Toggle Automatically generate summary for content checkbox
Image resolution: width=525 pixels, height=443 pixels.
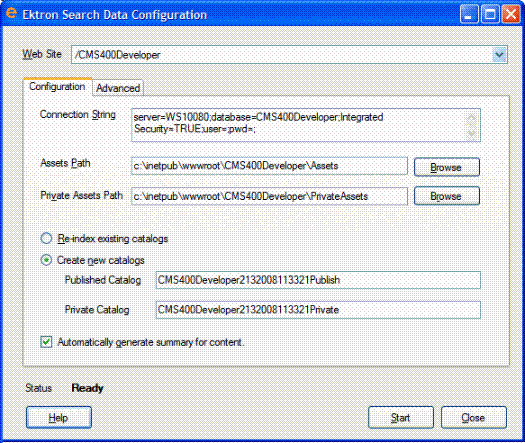pyautogui.click(x=46, y=342)
